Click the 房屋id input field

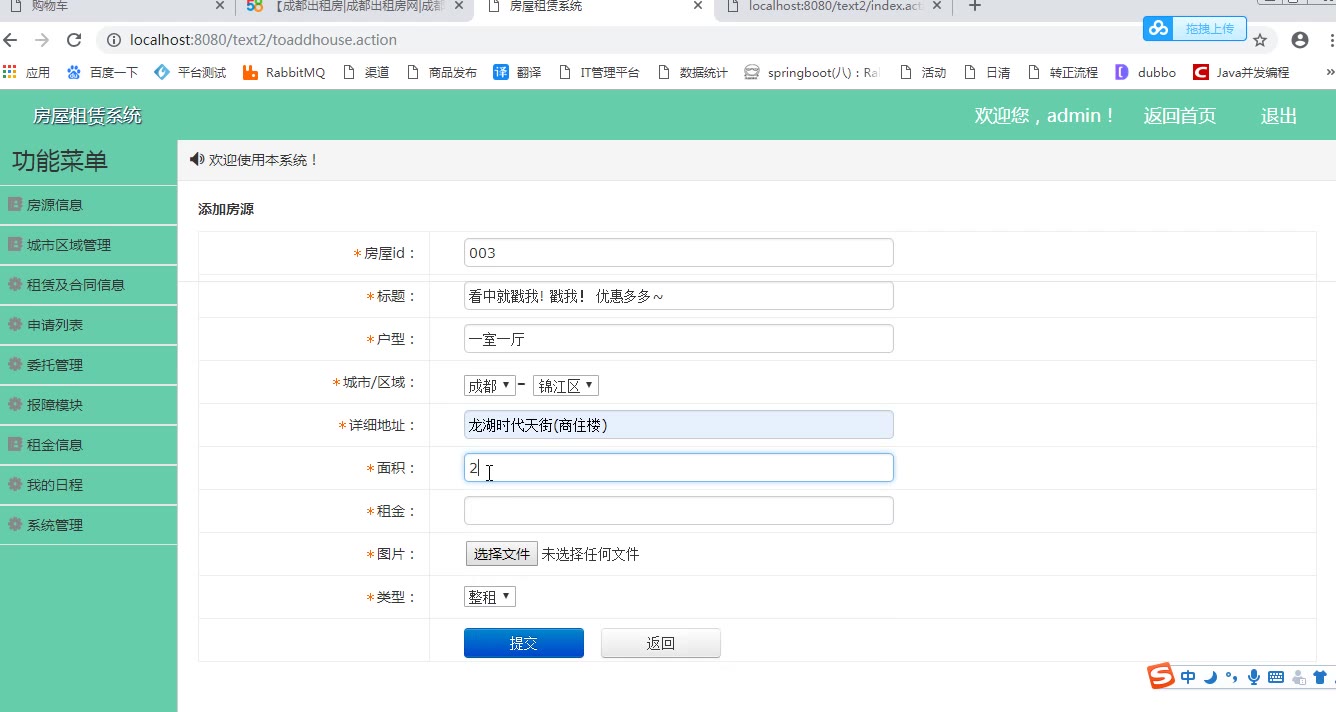679,253
